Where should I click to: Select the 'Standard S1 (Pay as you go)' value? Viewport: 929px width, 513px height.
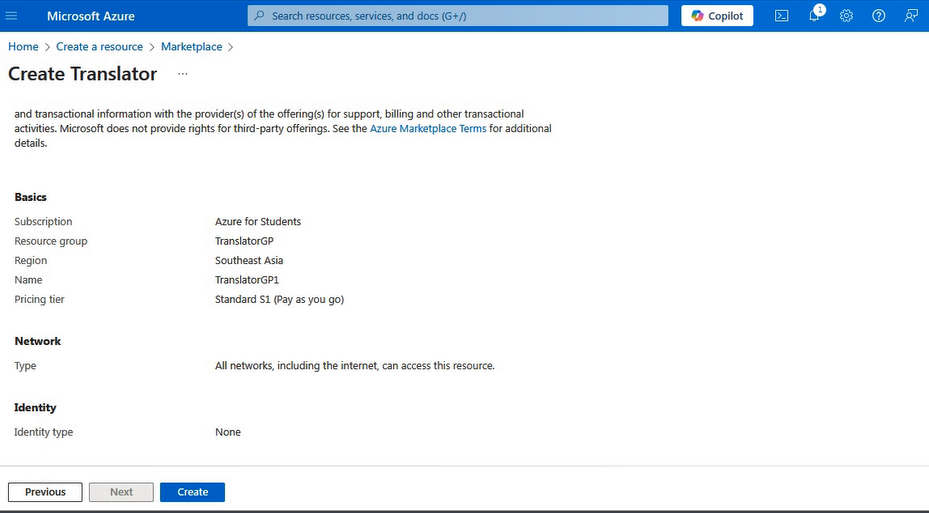click(279, 300)
